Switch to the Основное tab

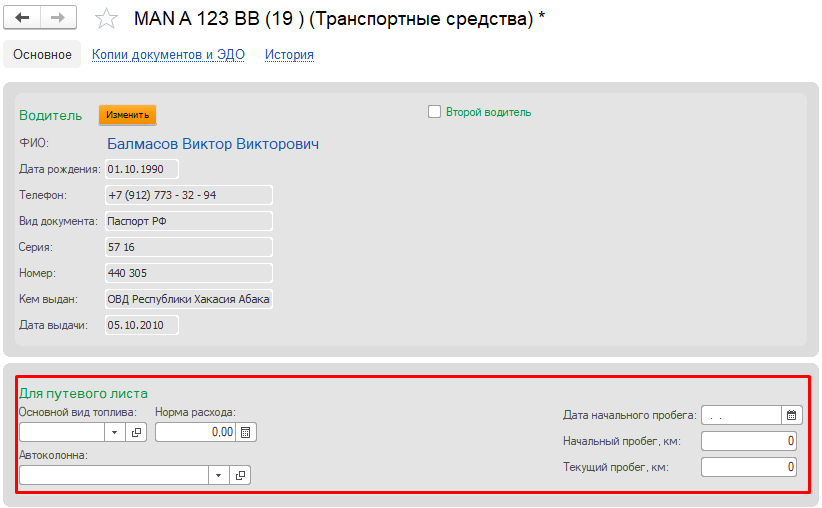pos(42,55)
